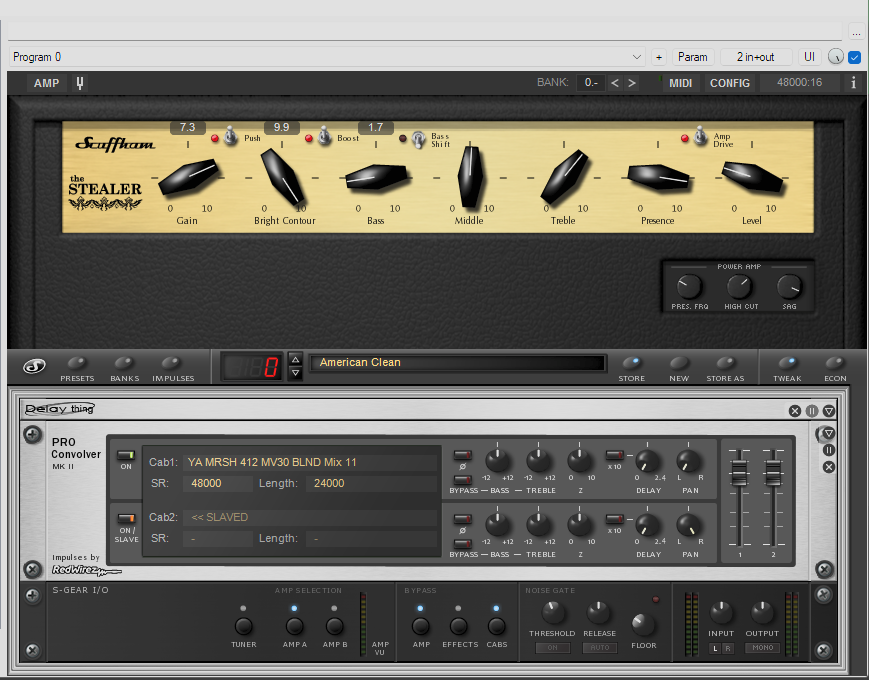Toggle the Effects bypass button
Image resolution: width=869 pixels, height=680 pixels.
point(458,626)
